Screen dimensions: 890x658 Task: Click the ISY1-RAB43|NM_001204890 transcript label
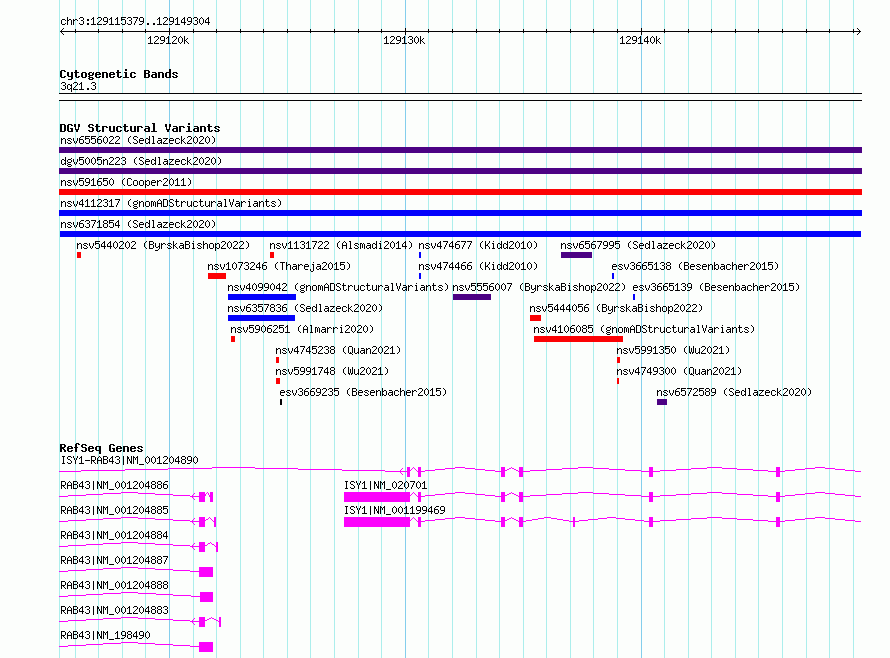pyautogui.click(x=129, y=460)
